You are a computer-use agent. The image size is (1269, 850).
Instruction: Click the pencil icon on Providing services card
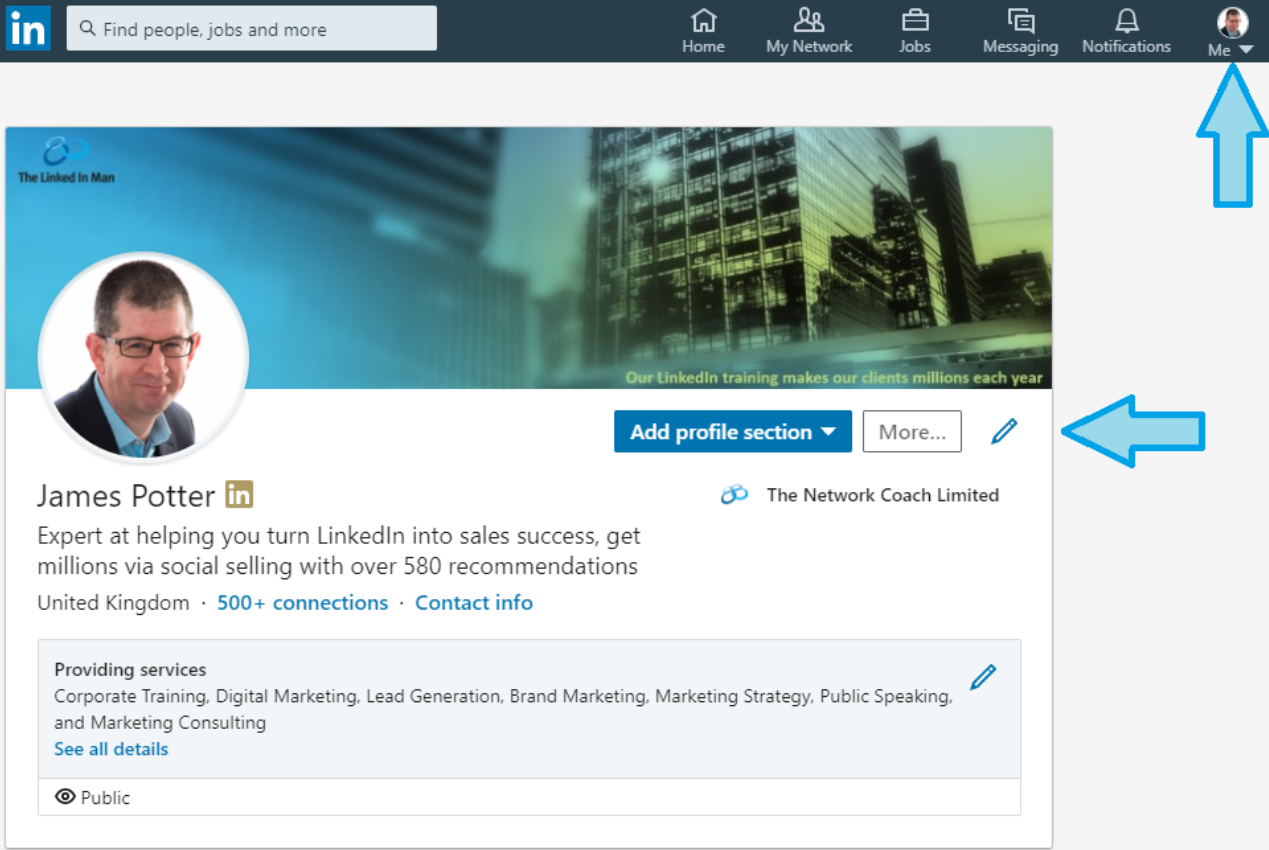(x=982, y=676)
